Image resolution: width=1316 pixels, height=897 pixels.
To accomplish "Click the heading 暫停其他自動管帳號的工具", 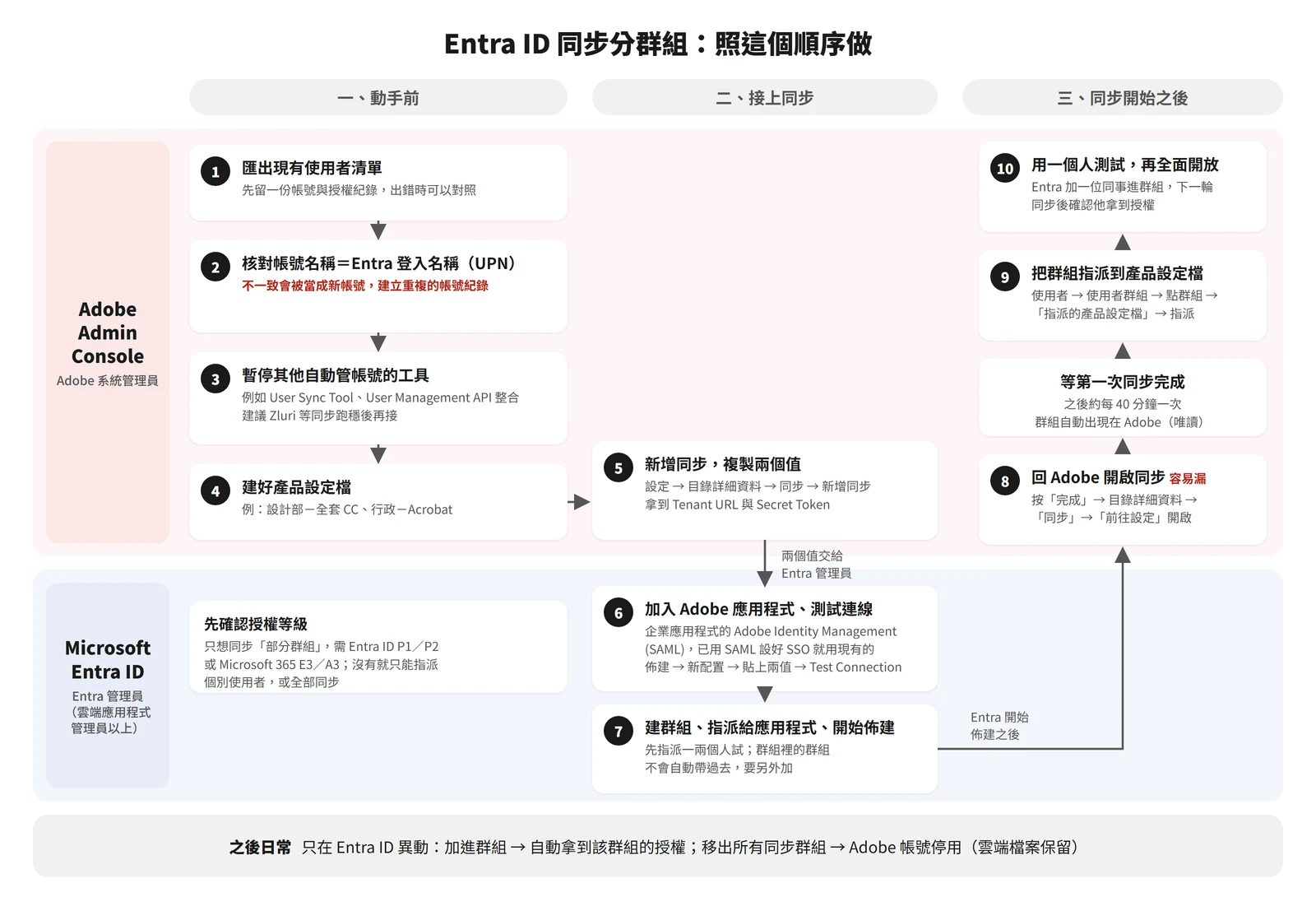I will (336, 375).
